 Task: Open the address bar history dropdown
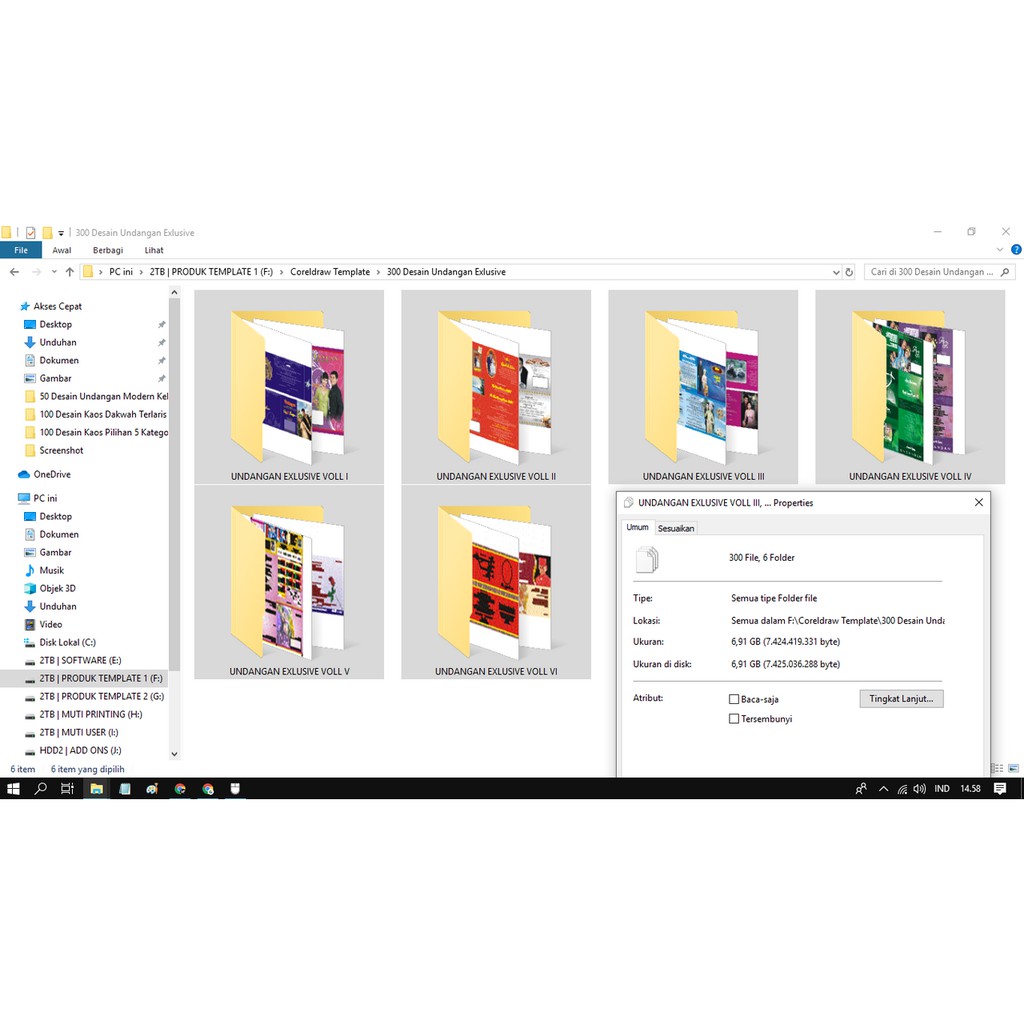[836, 272]
